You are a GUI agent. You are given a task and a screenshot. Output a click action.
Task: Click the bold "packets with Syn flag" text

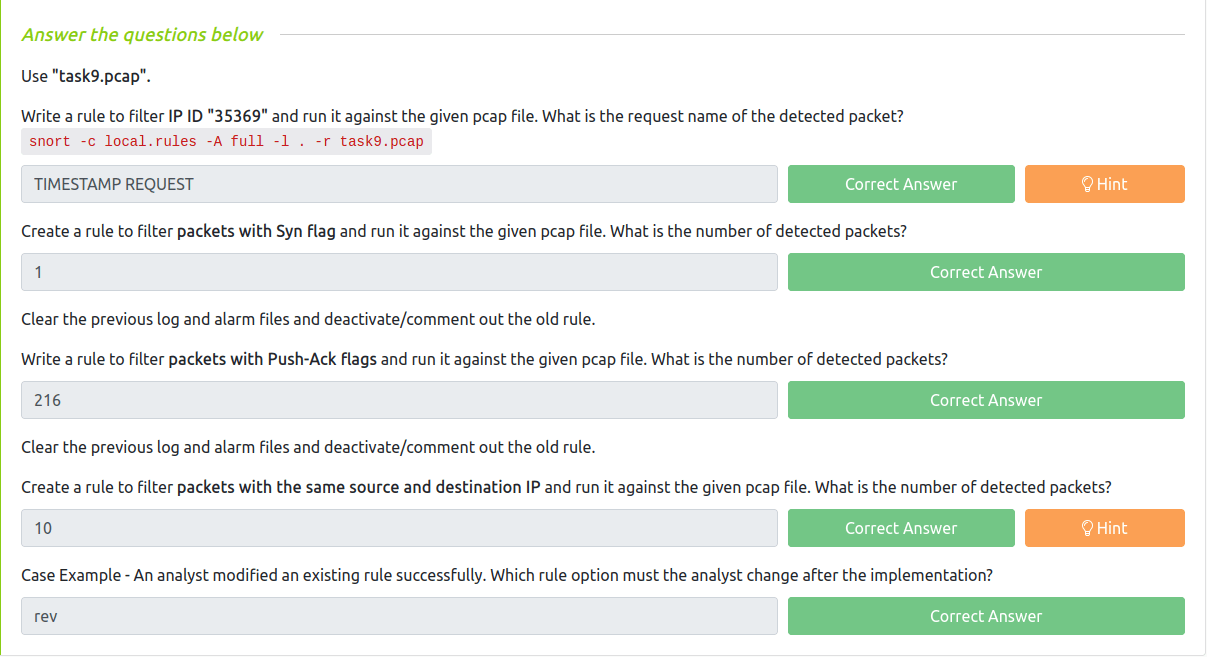coord(256,231)
